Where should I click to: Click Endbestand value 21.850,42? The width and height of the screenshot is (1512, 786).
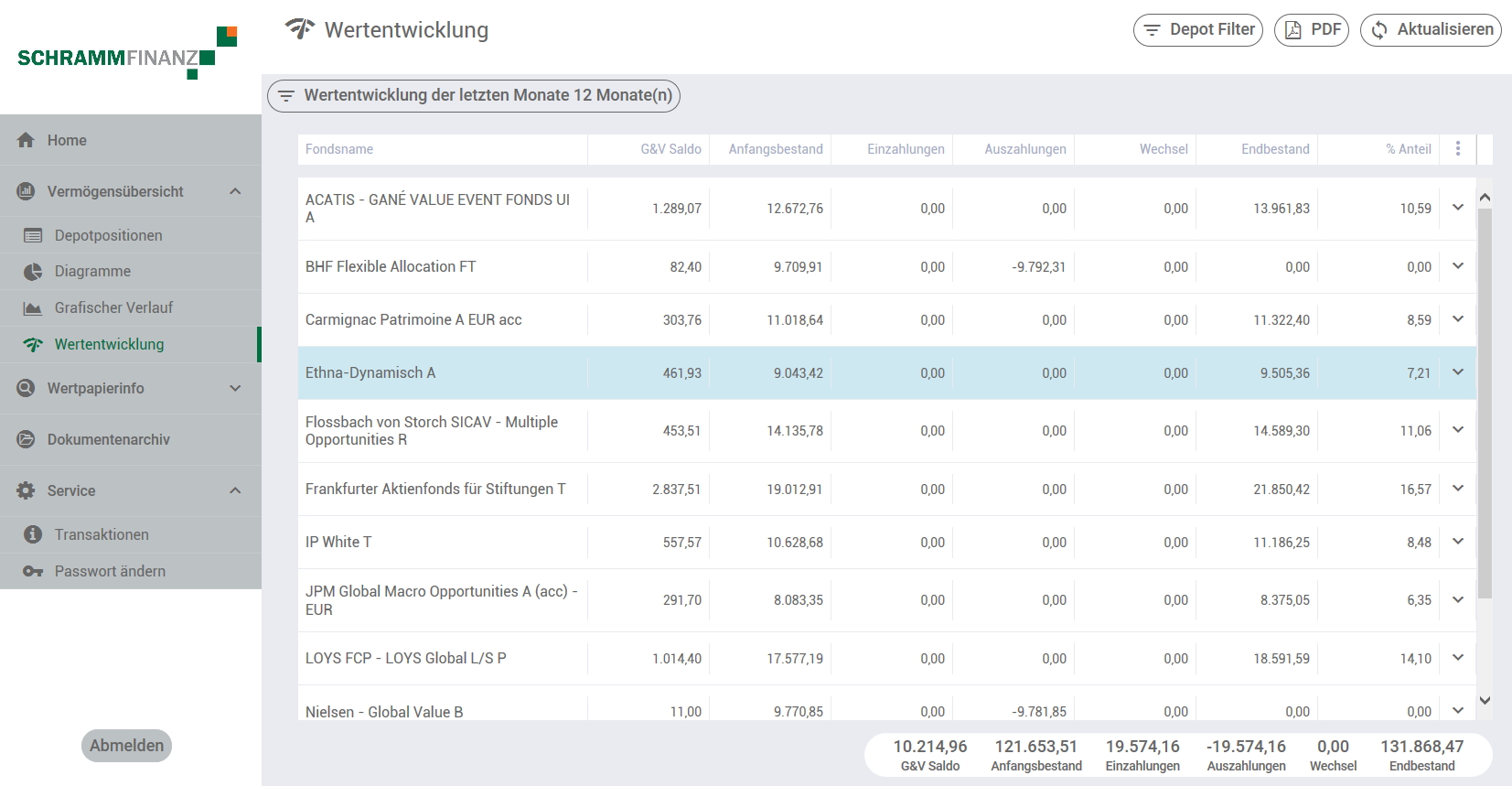(1281, 490)
